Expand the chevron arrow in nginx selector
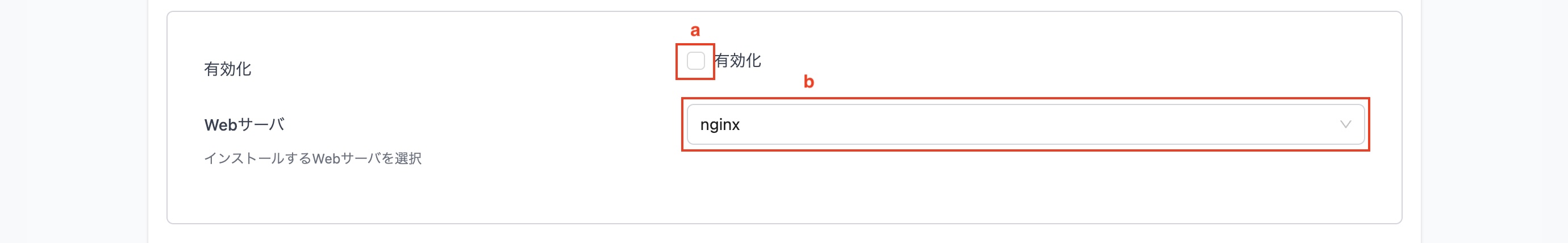 tap(1345, 124)
